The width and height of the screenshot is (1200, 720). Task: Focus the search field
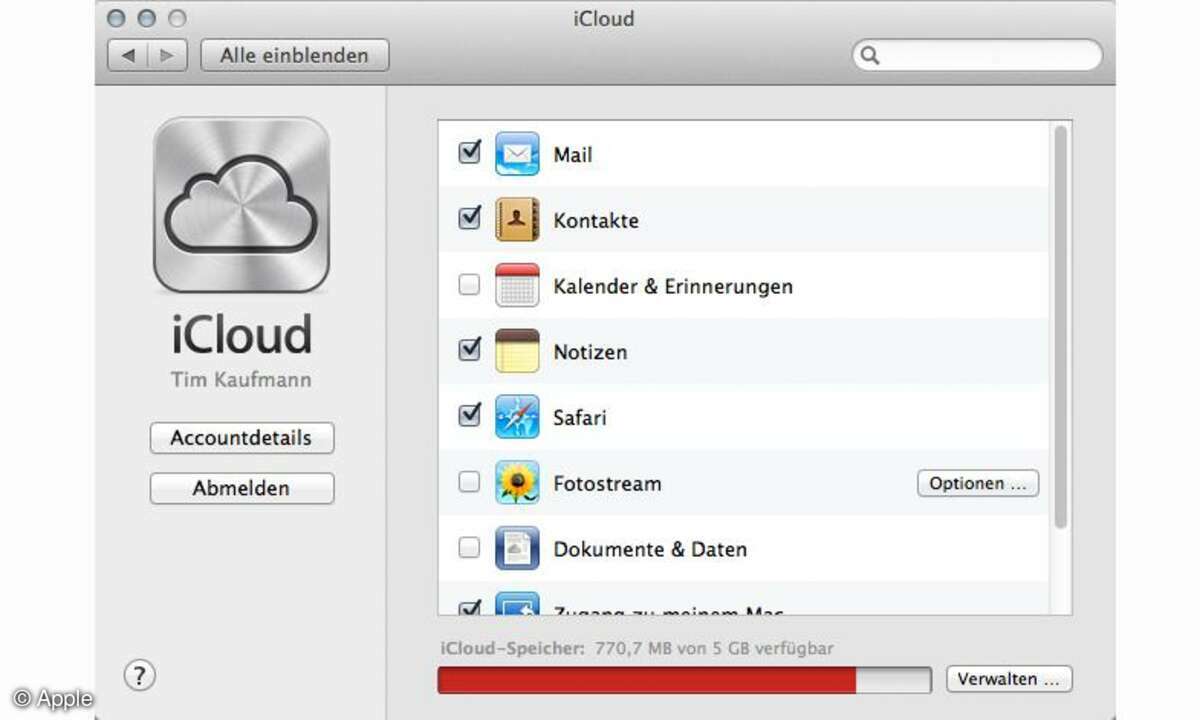tap(977, 56)
